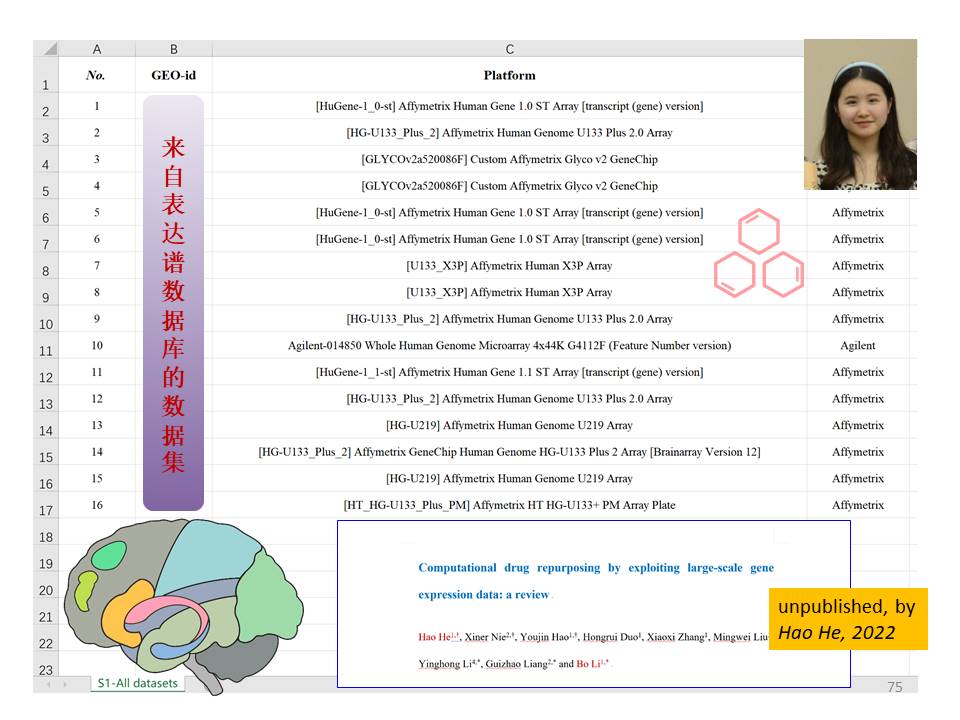Click the purple vertical Chinese text banner
The height and width of the screenshot is (720, 960).
click(x=173, y=303)
